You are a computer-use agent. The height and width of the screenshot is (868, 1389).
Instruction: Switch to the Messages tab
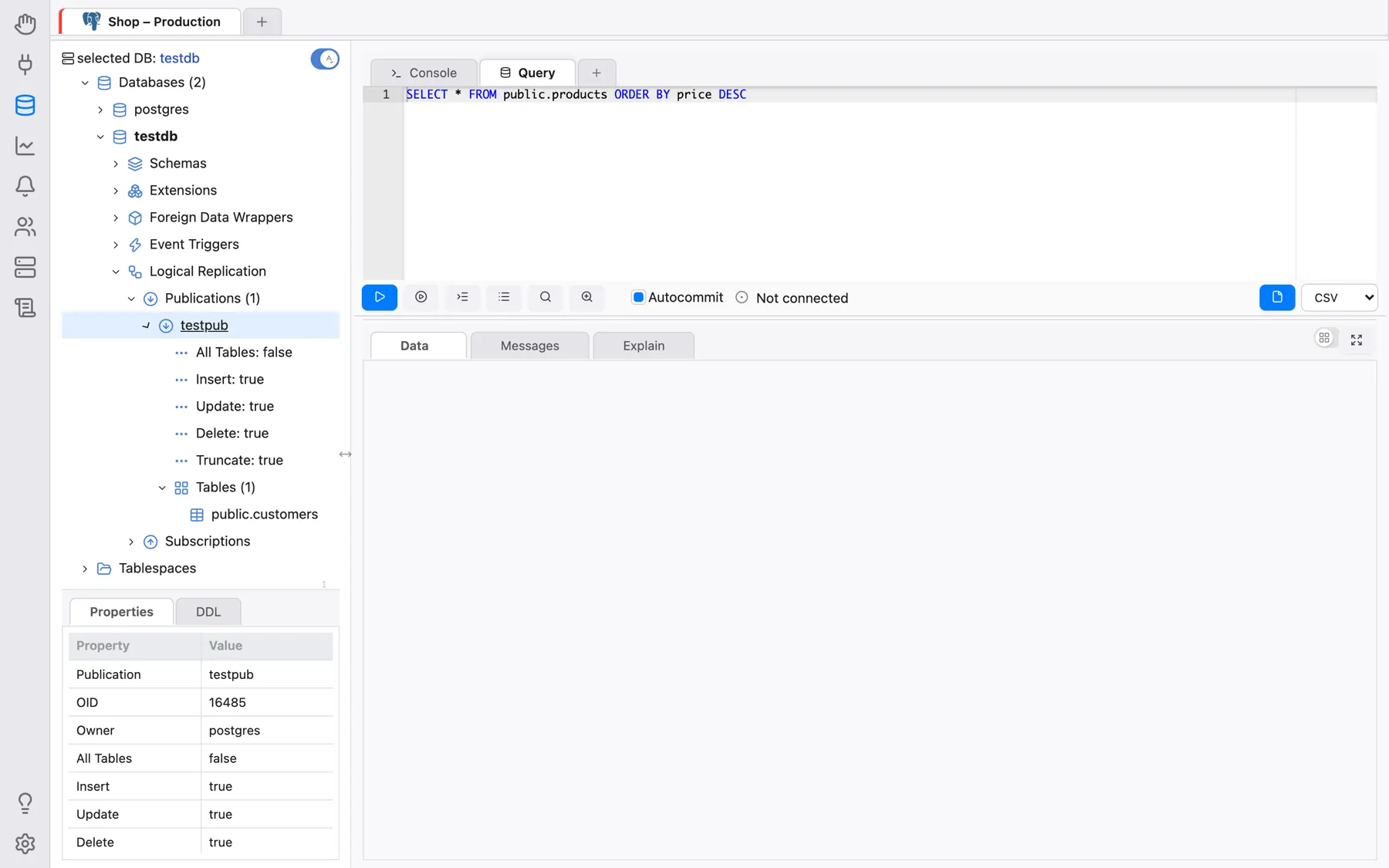point(529,346)
